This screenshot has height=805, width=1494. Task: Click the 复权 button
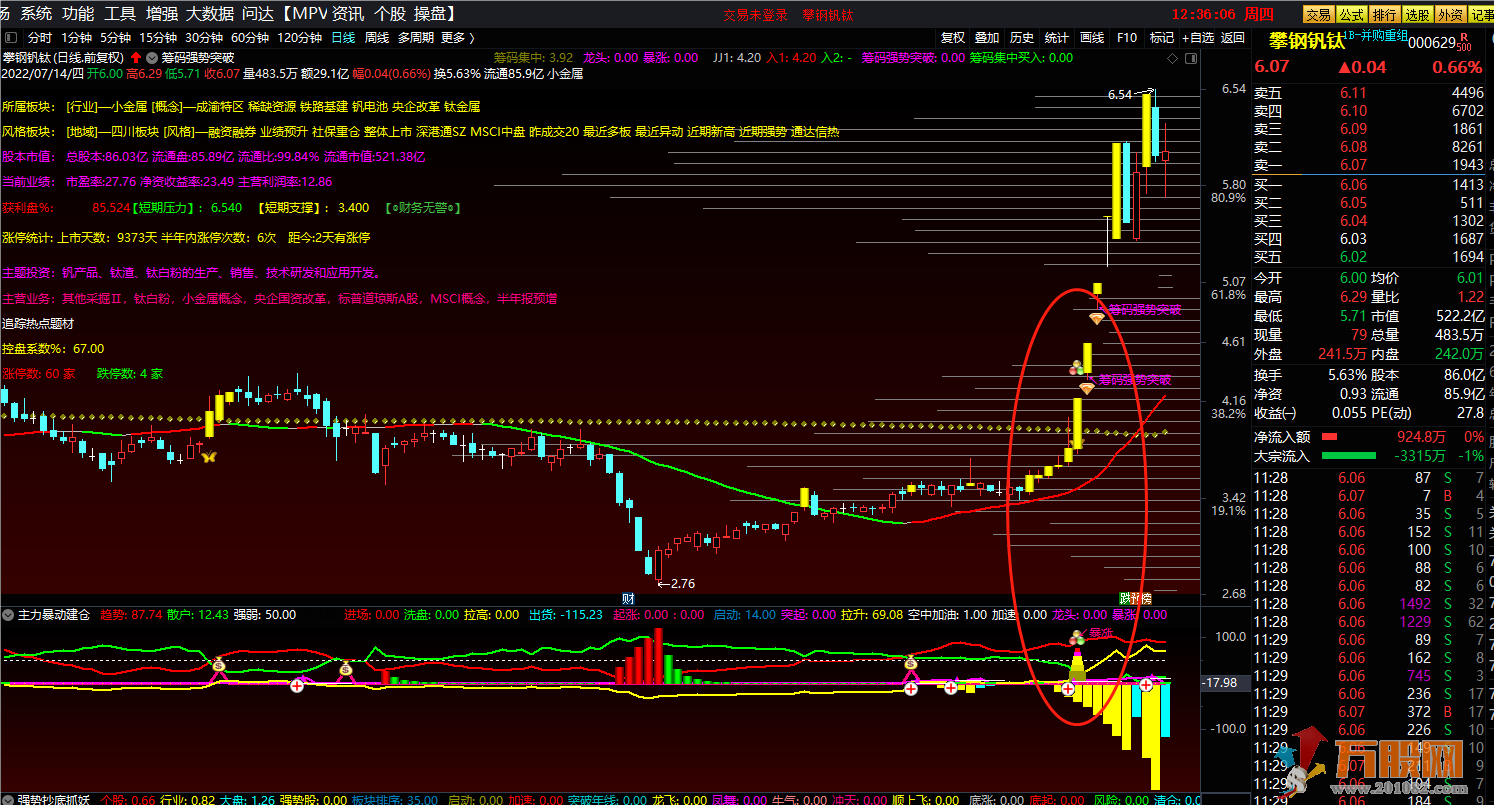[x=953, y=37]
